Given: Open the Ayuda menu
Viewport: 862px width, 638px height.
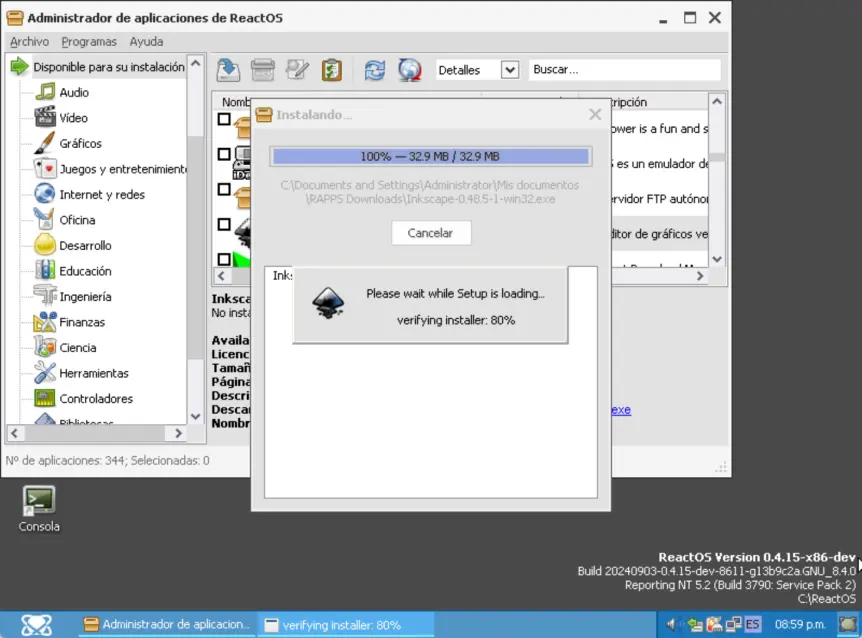Looking at the screenshot, I should point(146,42).
